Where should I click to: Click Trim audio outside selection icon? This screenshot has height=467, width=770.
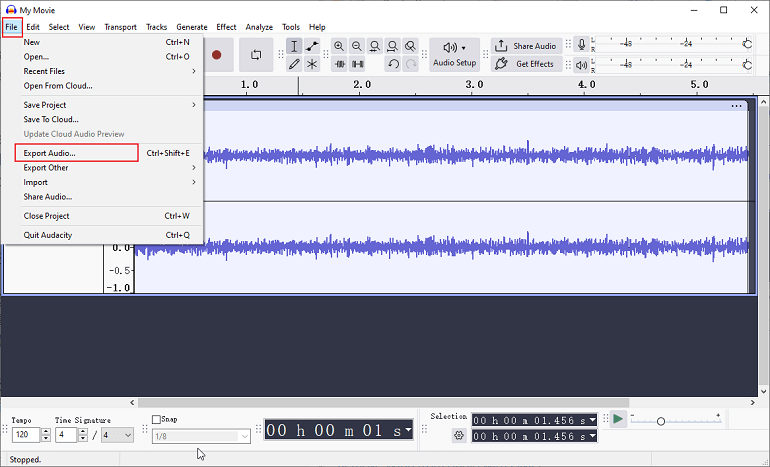[339, 64]
